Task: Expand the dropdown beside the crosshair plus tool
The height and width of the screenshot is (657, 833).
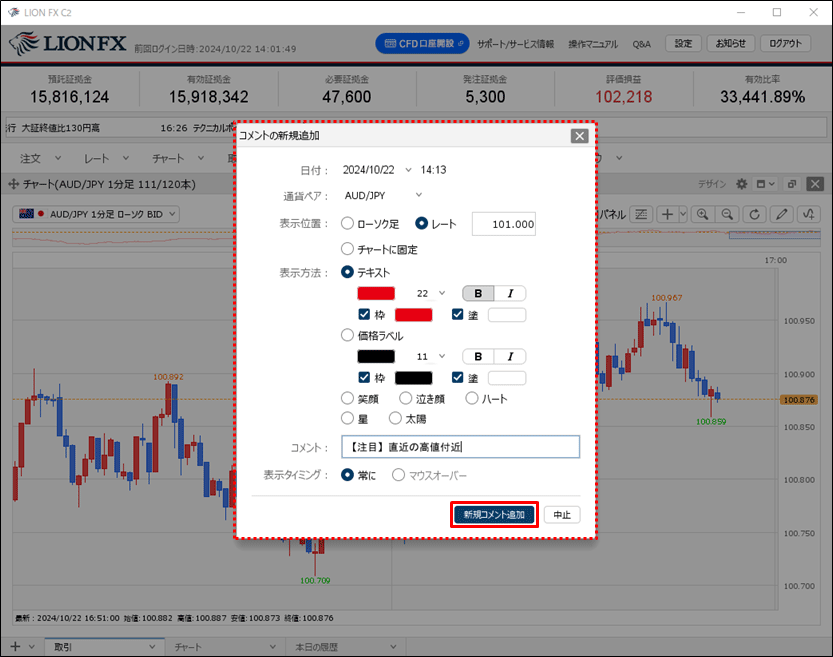Action: 683,215
